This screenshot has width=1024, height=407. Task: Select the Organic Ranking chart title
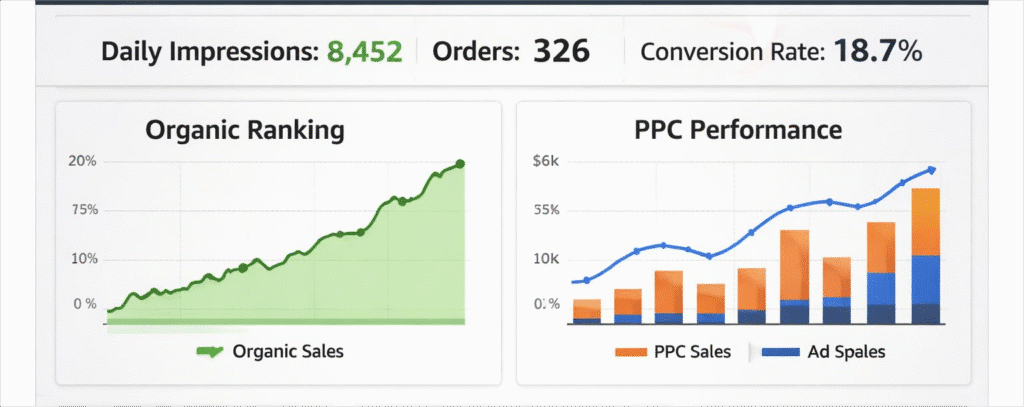[x=245, y=130]
